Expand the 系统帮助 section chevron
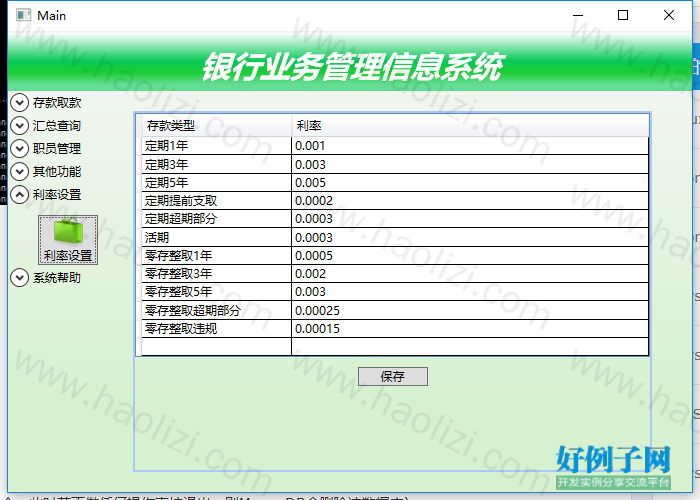The height and width of the screenshot is (500, 700). coord(20,278)
